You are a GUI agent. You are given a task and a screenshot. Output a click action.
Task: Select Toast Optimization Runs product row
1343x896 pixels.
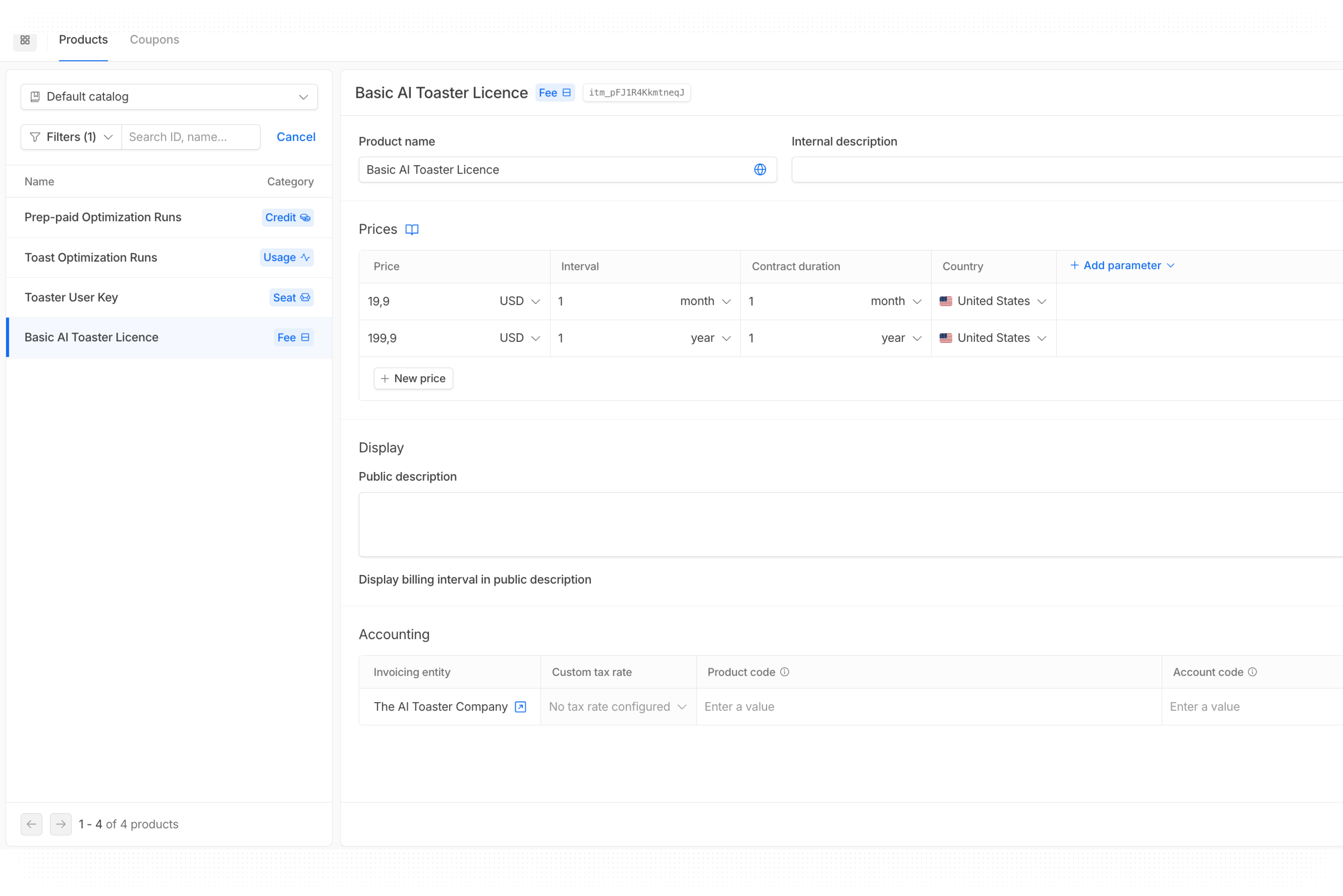91,258
